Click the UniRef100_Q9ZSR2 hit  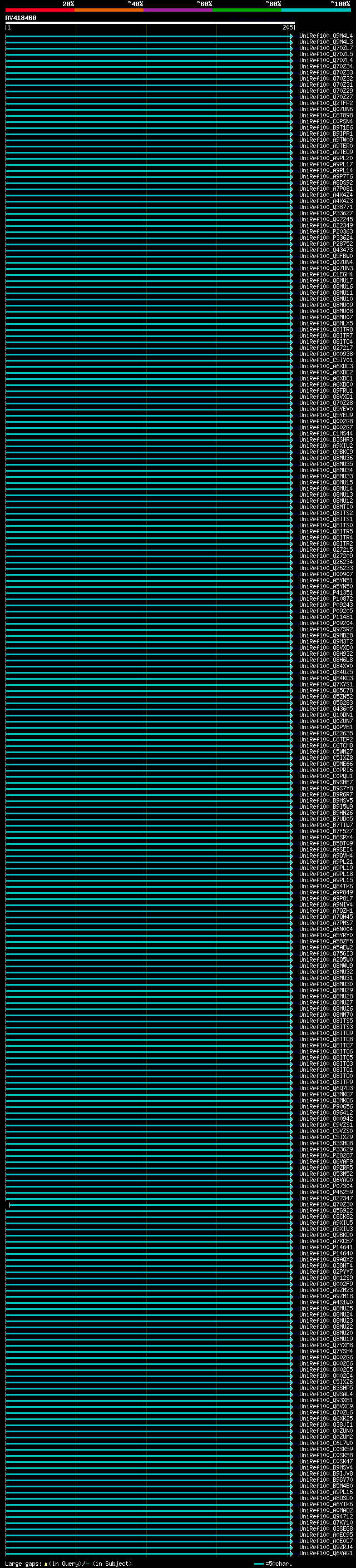pyautogui.click(x=326, y=630)
